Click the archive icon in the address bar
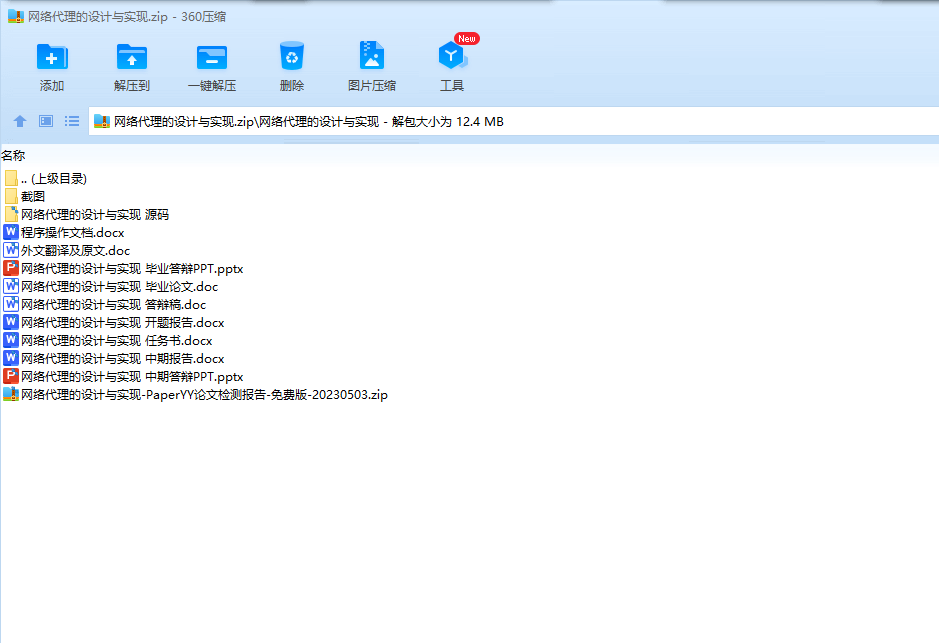 tap(102, 122)
